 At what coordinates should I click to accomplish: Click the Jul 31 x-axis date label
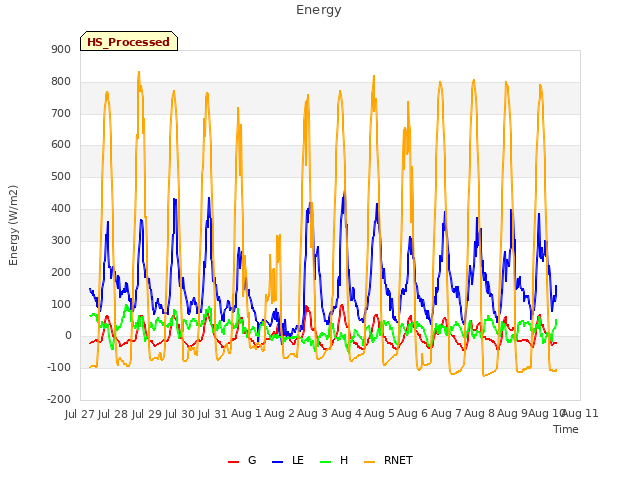point(213,414)
